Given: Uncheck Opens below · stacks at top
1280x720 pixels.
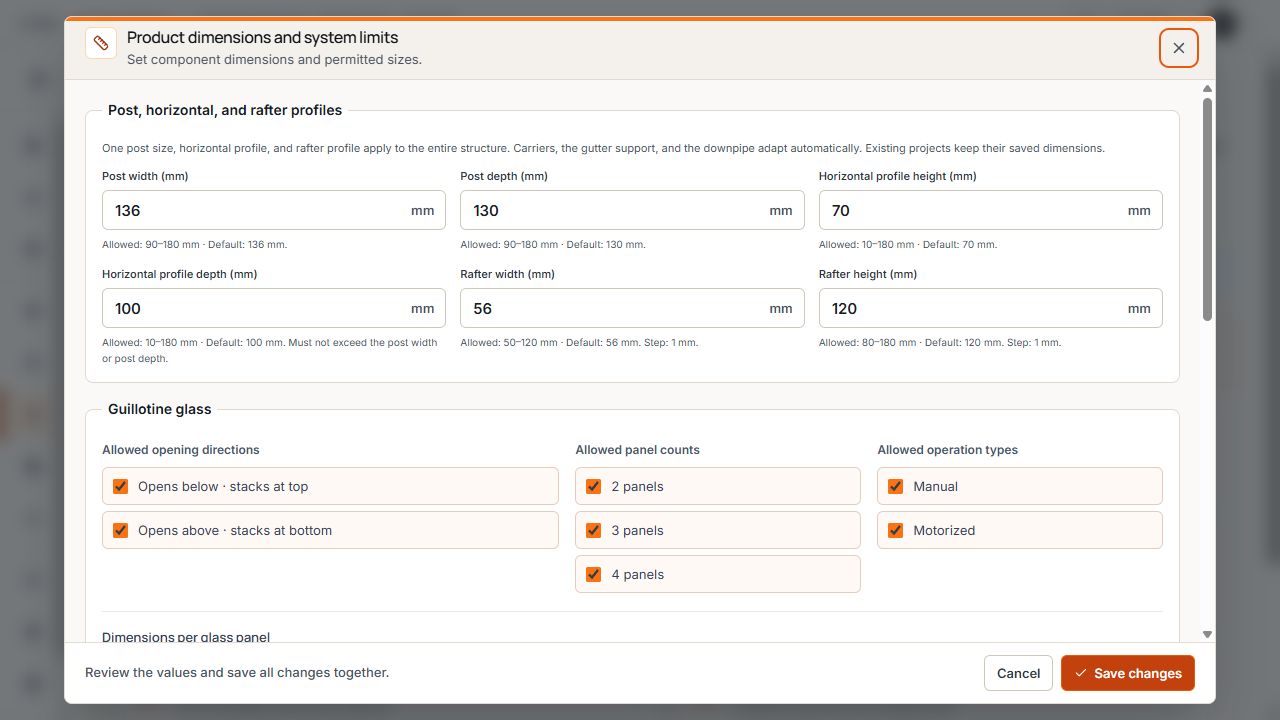Looking at the screenshot, I should [x=121, y=486].
